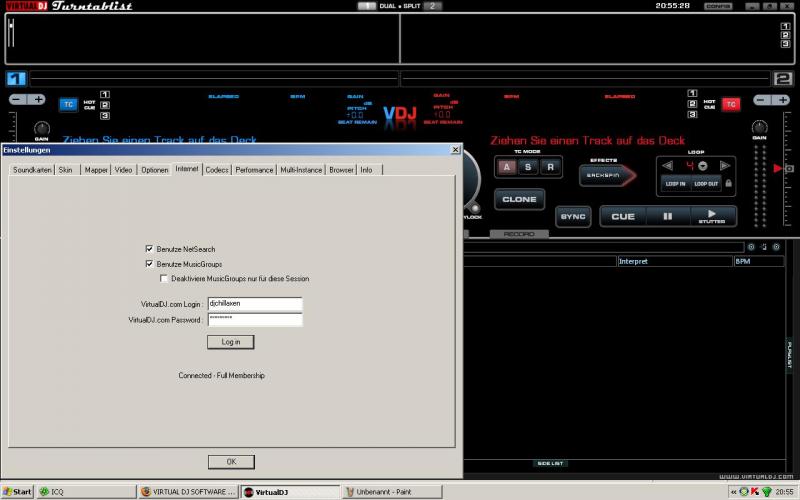Click left deck pitch minus button
This screenshot has height=500, width=800.
click(x=18, y=99)
